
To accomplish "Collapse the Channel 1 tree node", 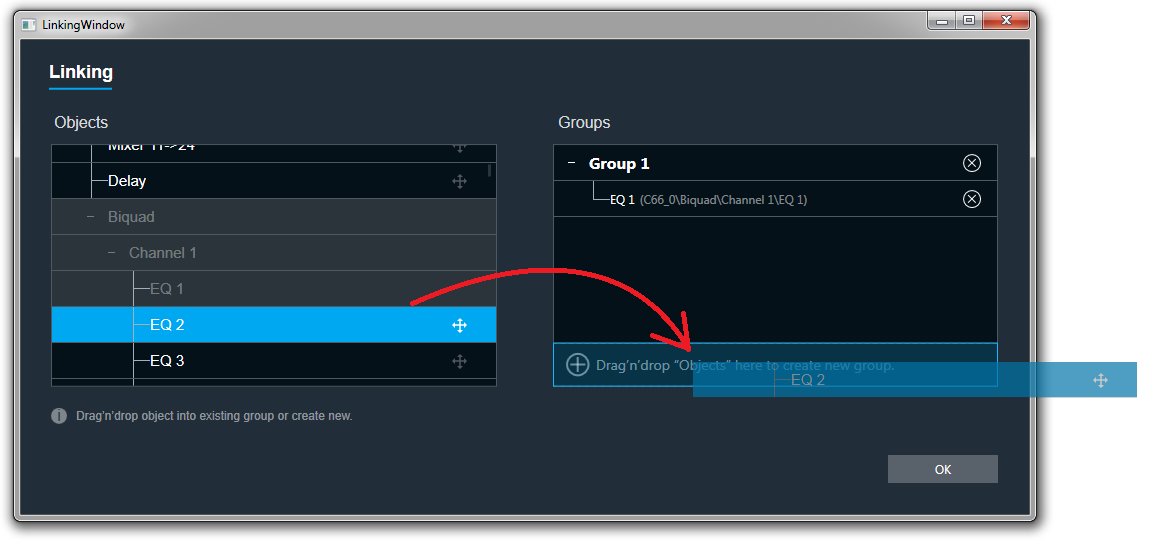I will pyautogui.click(x=112, y=253).
